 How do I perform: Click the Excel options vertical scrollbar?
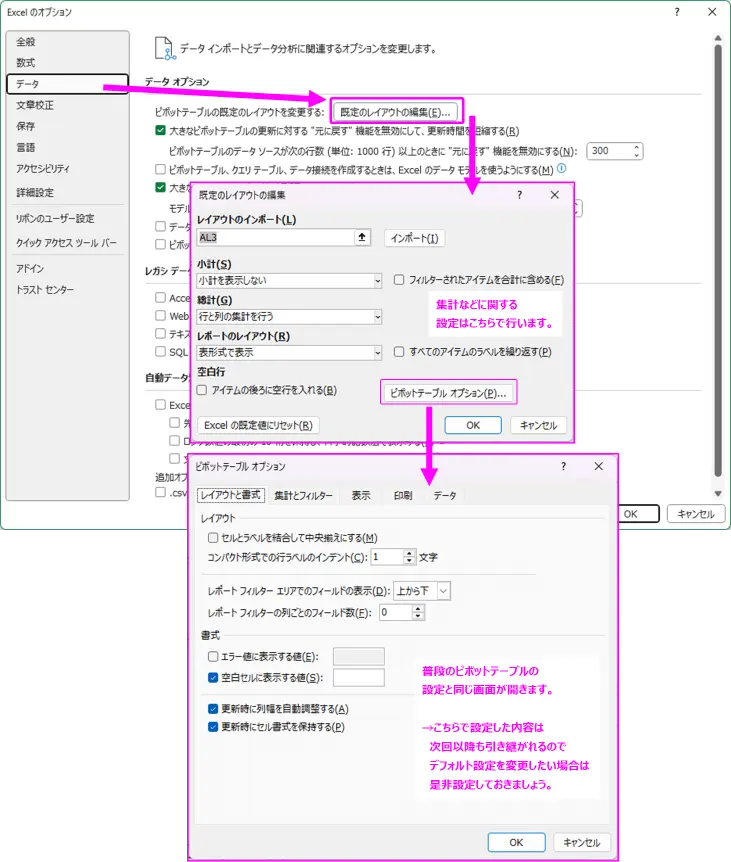[x=718, y=261]
